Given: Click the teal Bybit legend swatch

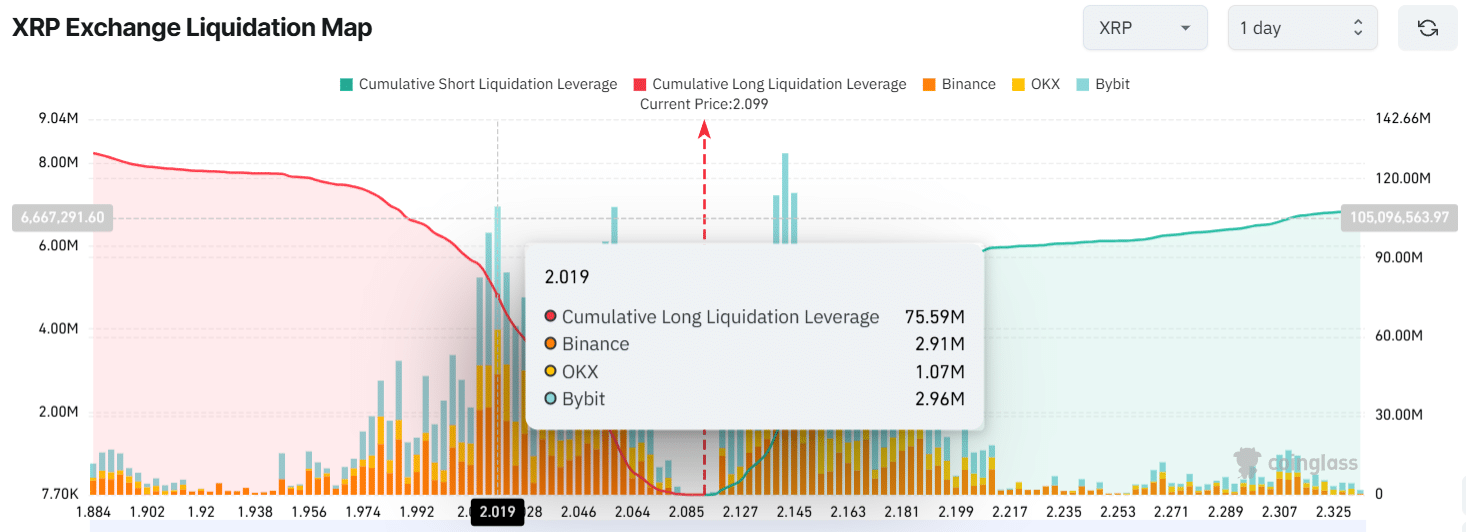Looking at the screenshot, I should 1083,84.
